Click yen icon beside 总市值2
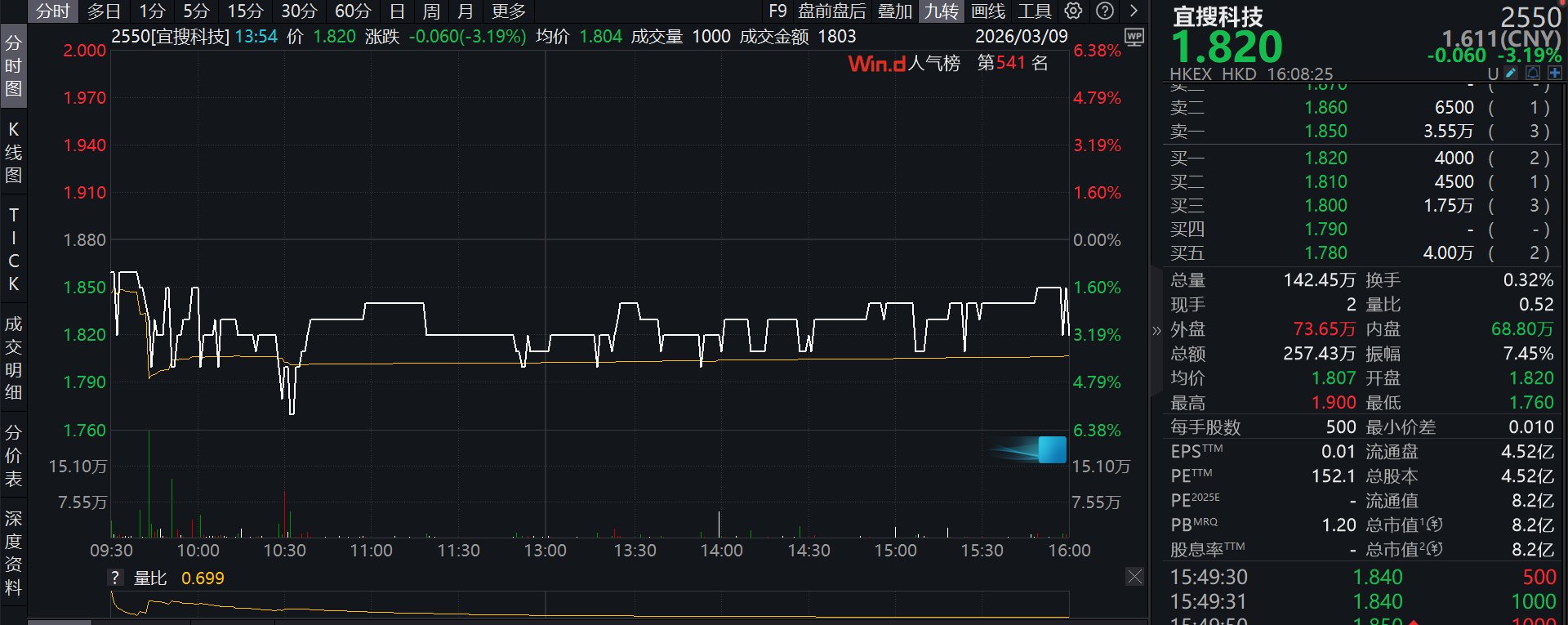Viewport: 1568px width, 625px height. (x=1436, y=549)
